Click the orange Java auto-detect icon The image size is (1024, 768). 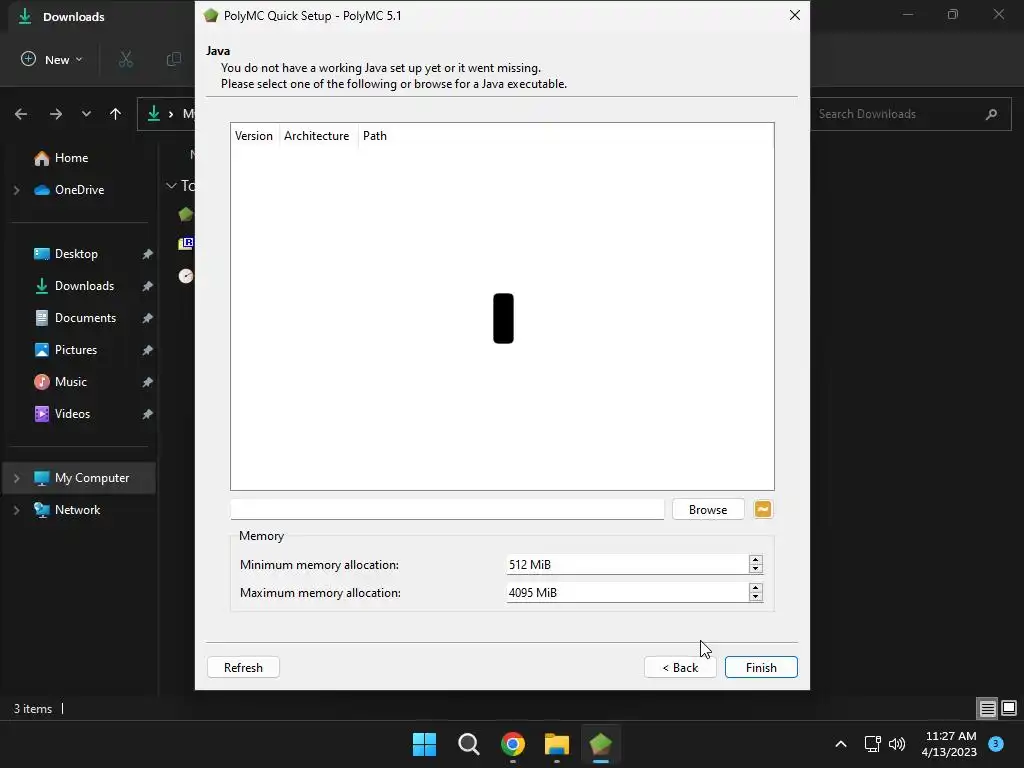[763, 509]
